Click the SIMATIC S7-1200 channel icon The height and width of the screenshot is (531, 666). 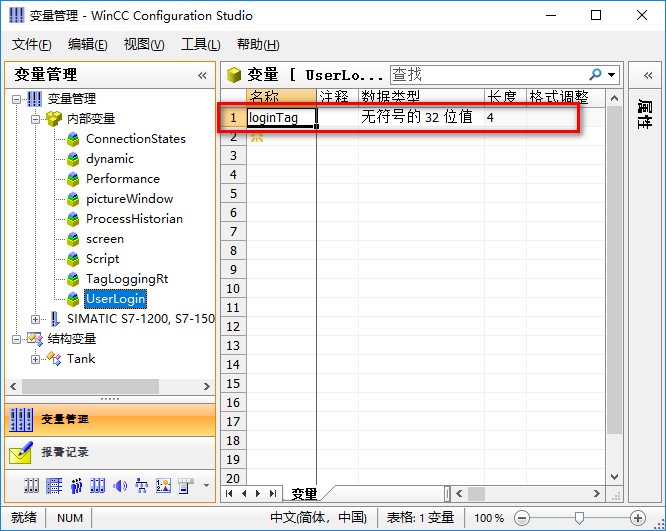pyautogui.click(x=55, y=319)
